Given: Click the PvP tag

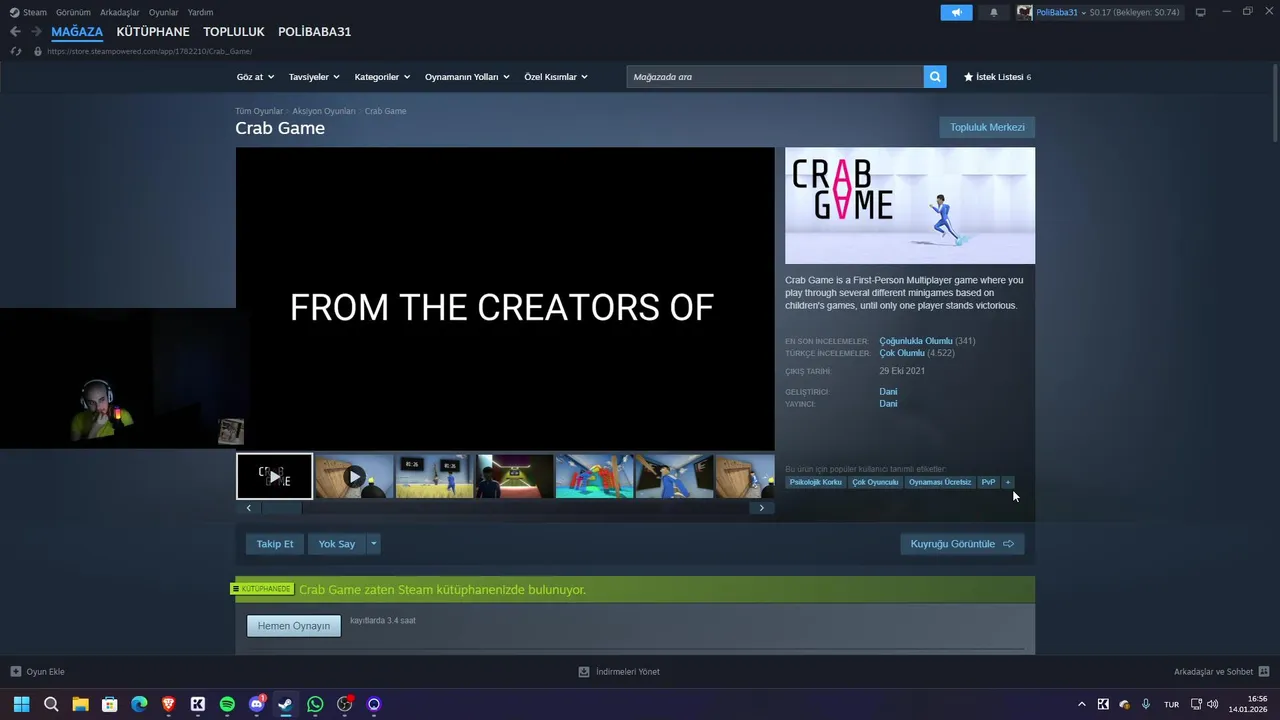Looking at the screenshot, I should [988, 482].
